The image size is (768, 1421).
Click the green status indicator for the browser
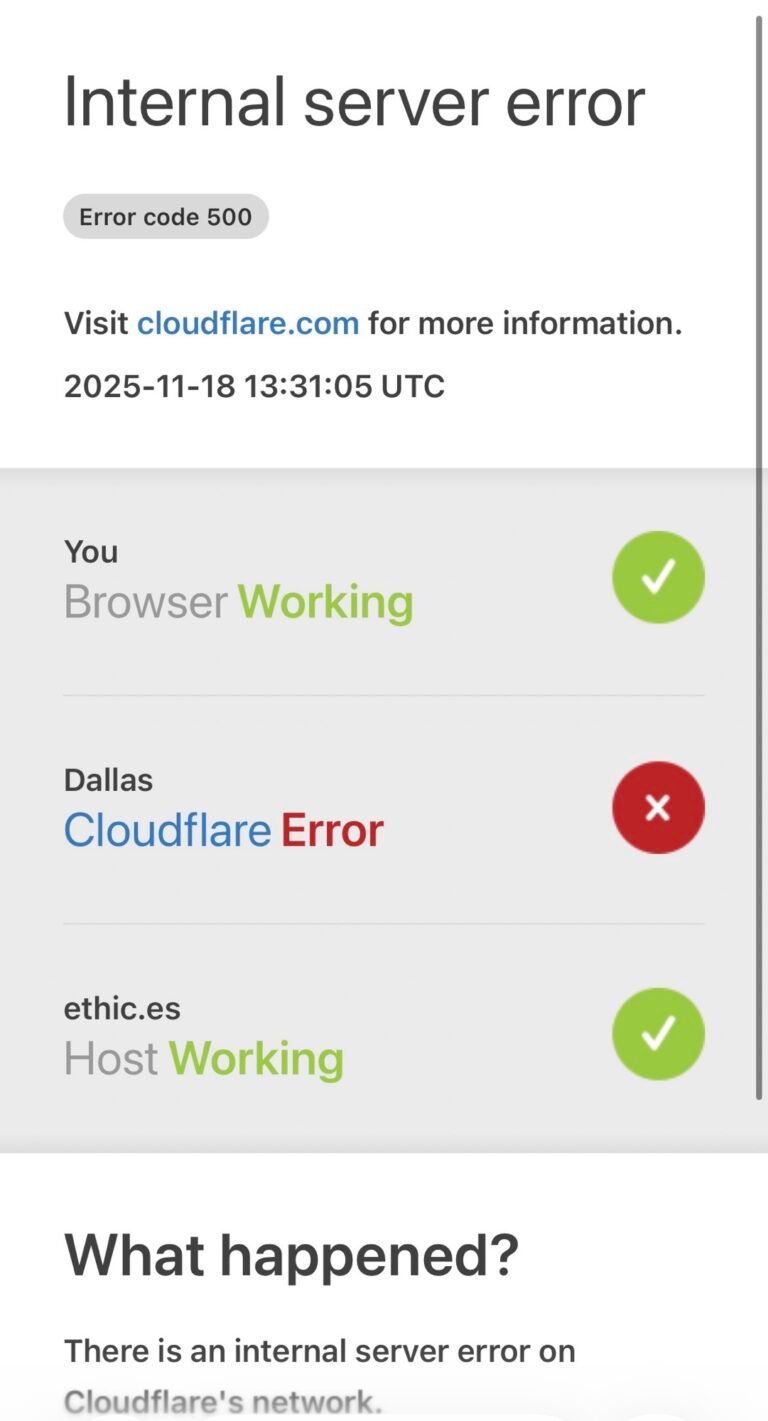coord(658,577)
